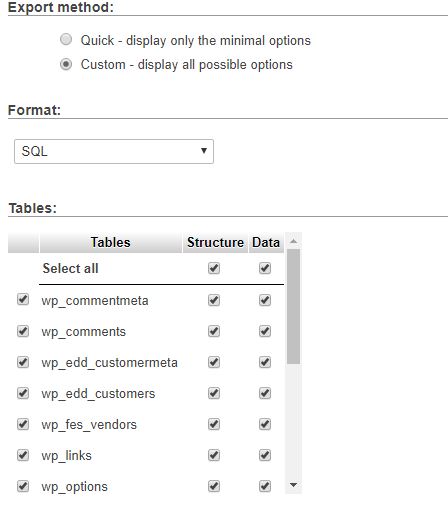Uncheck Structure for wp_fes_vendors
The height and width of the screenshot is (510, 448).
214,424
